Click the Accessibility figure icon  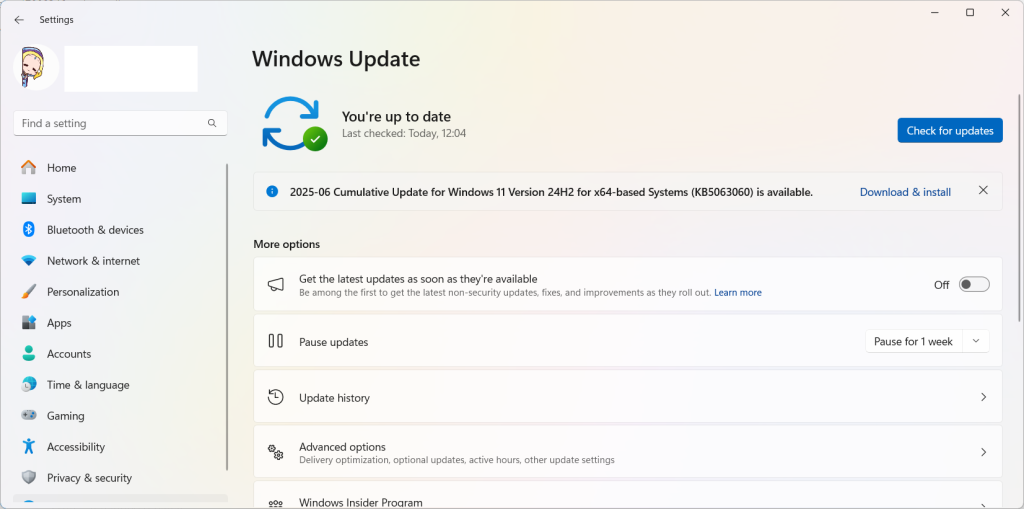pyautogui.click(x=29, y=446)
